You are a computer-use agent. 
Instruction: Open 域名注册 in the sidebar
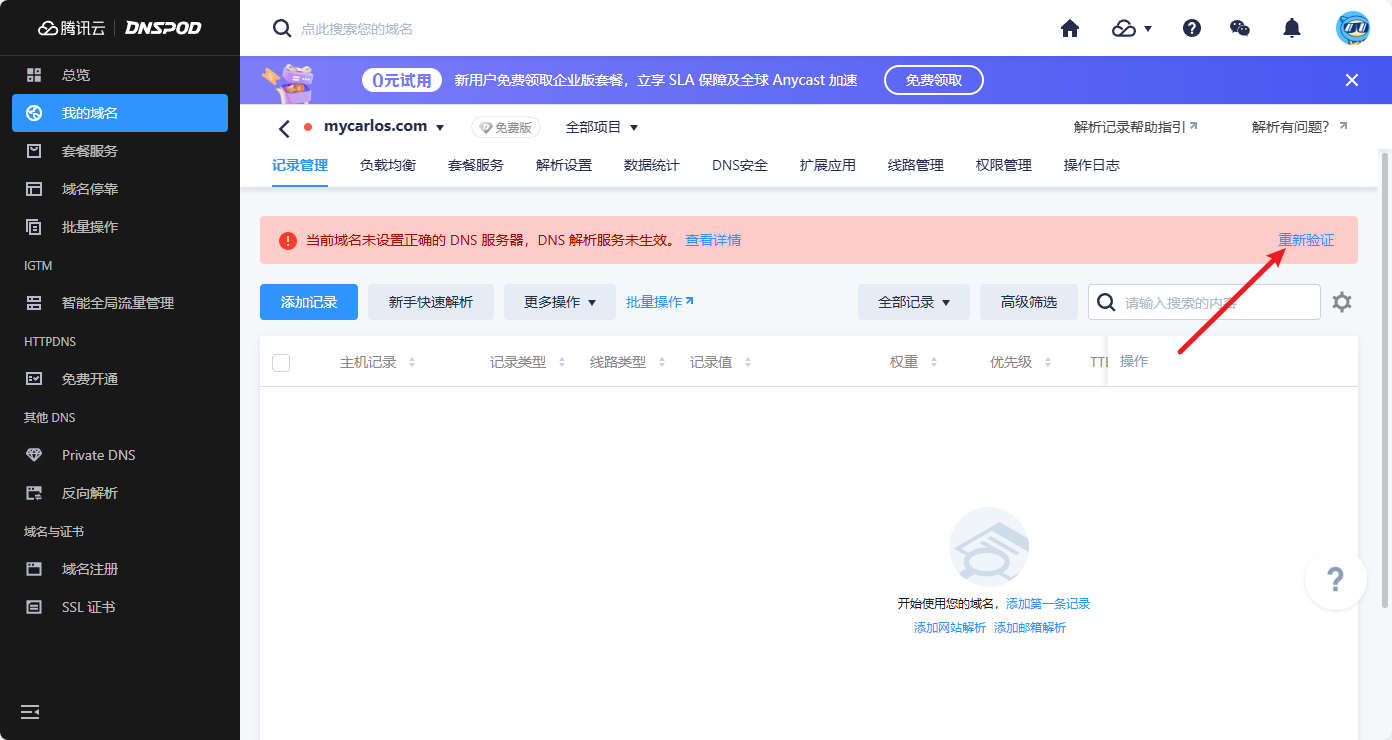(120, 569)
